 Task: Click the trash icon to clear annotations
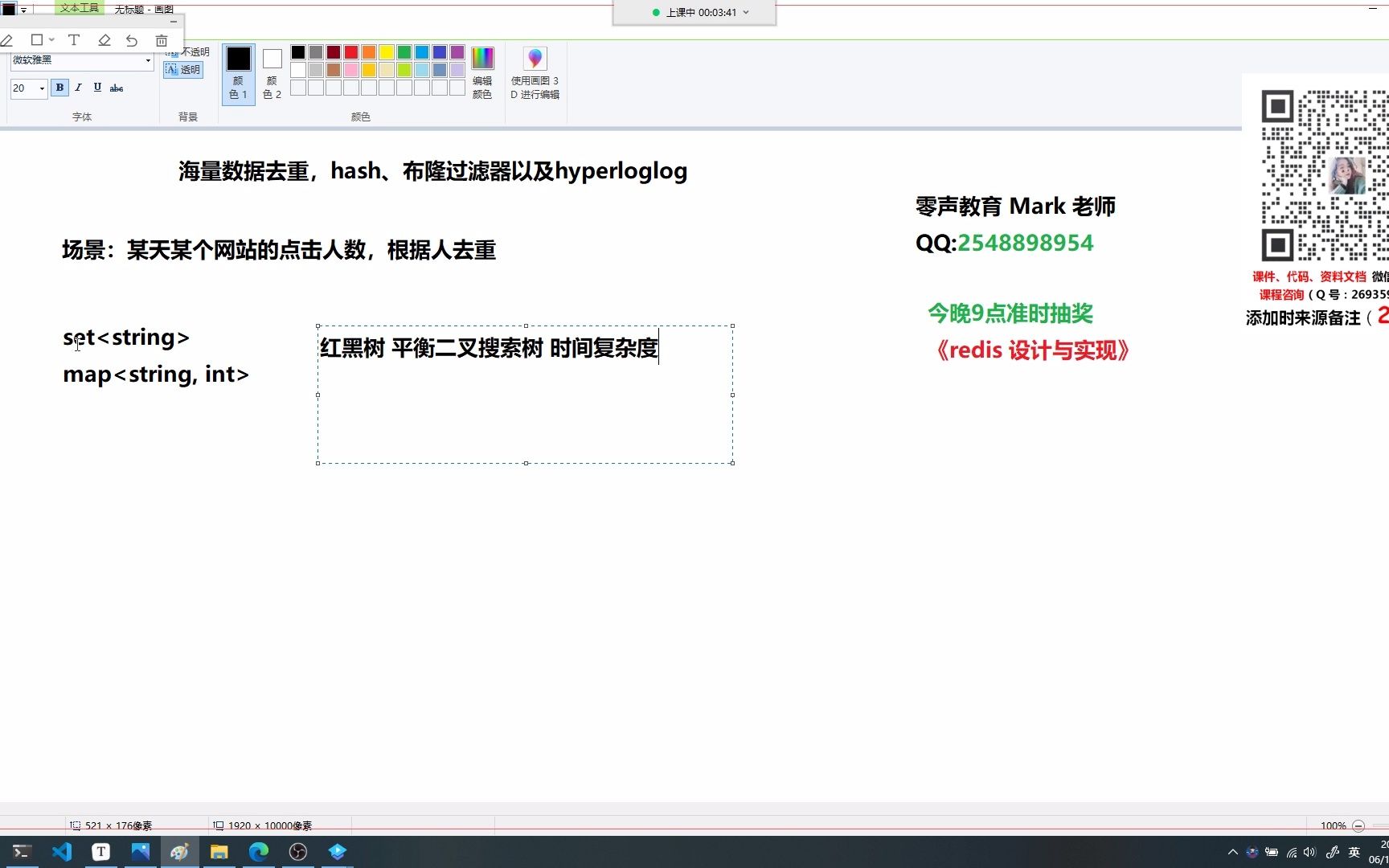pos(162,40)
